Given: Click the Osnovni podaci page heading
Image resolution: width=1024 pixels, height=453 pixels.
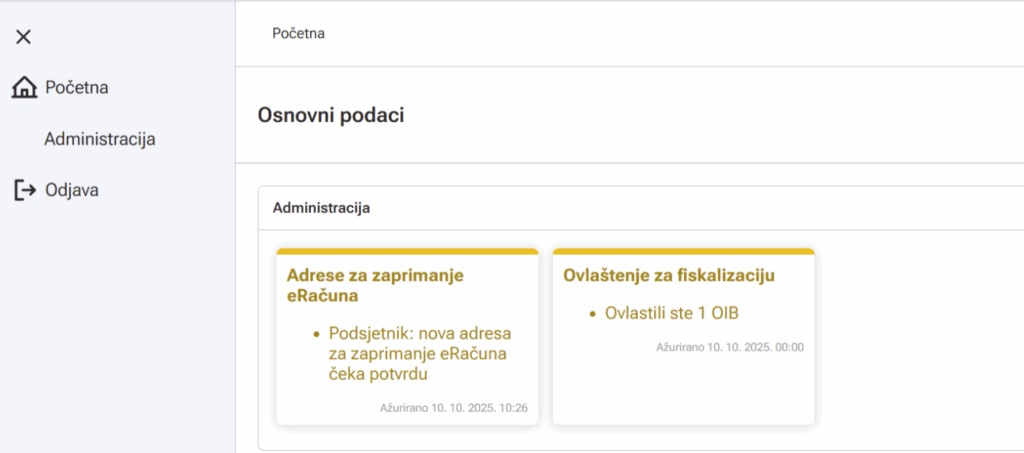Looking at the screenshot, I should (x=331, y=115).
